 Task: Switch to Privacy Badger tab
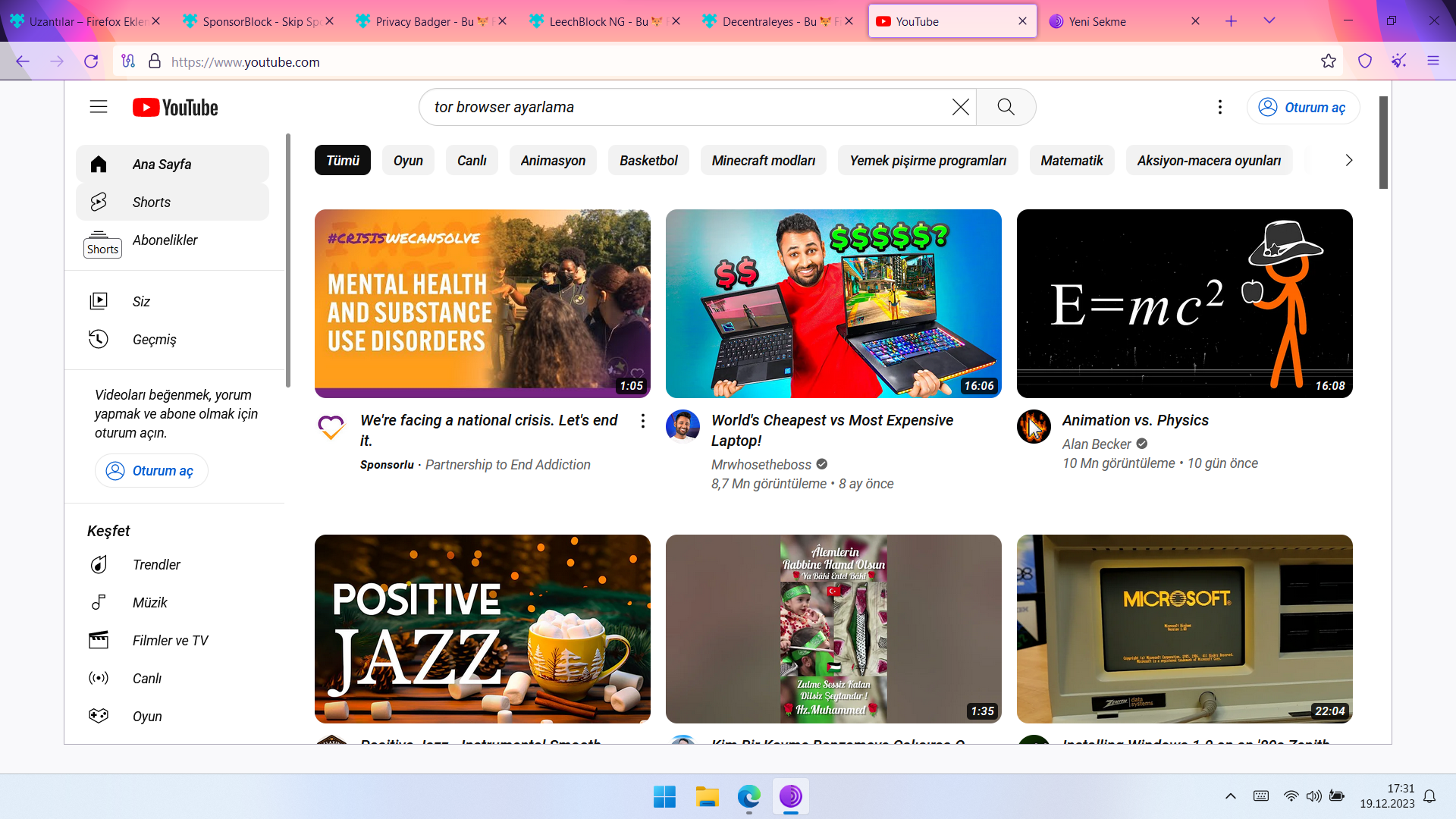[425, 21]
